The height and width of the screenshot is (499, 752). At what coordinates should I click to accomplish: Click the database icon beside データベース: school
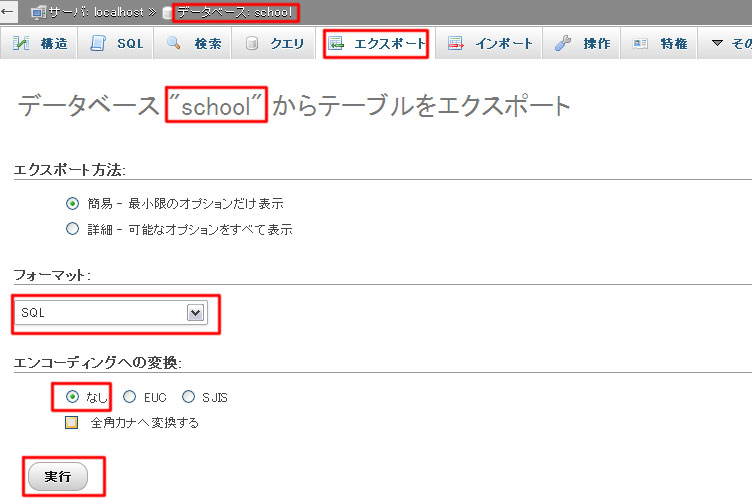167,13
